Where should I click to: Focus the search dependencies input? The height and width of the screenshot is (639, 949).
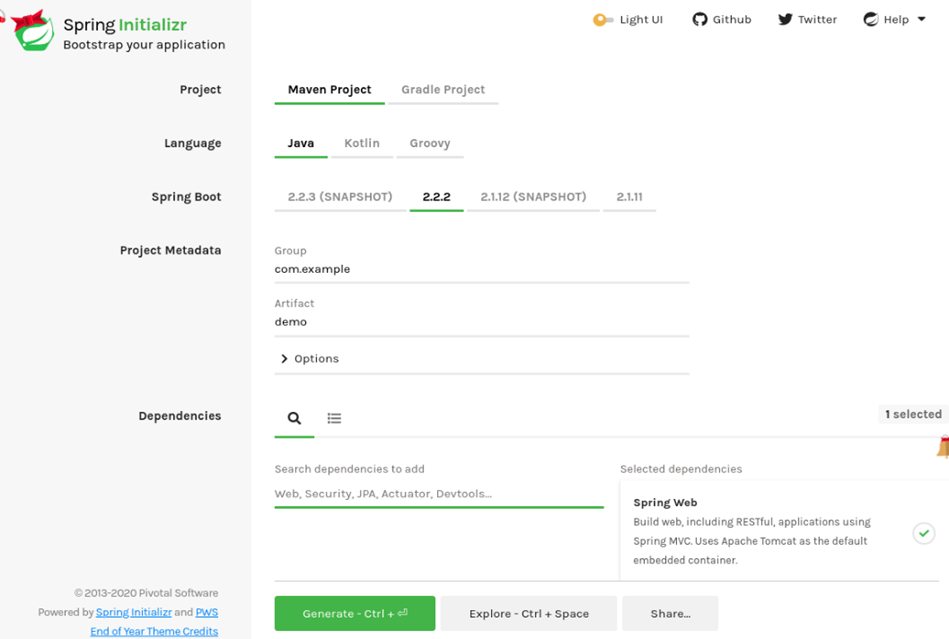click(x=439, y=494)
